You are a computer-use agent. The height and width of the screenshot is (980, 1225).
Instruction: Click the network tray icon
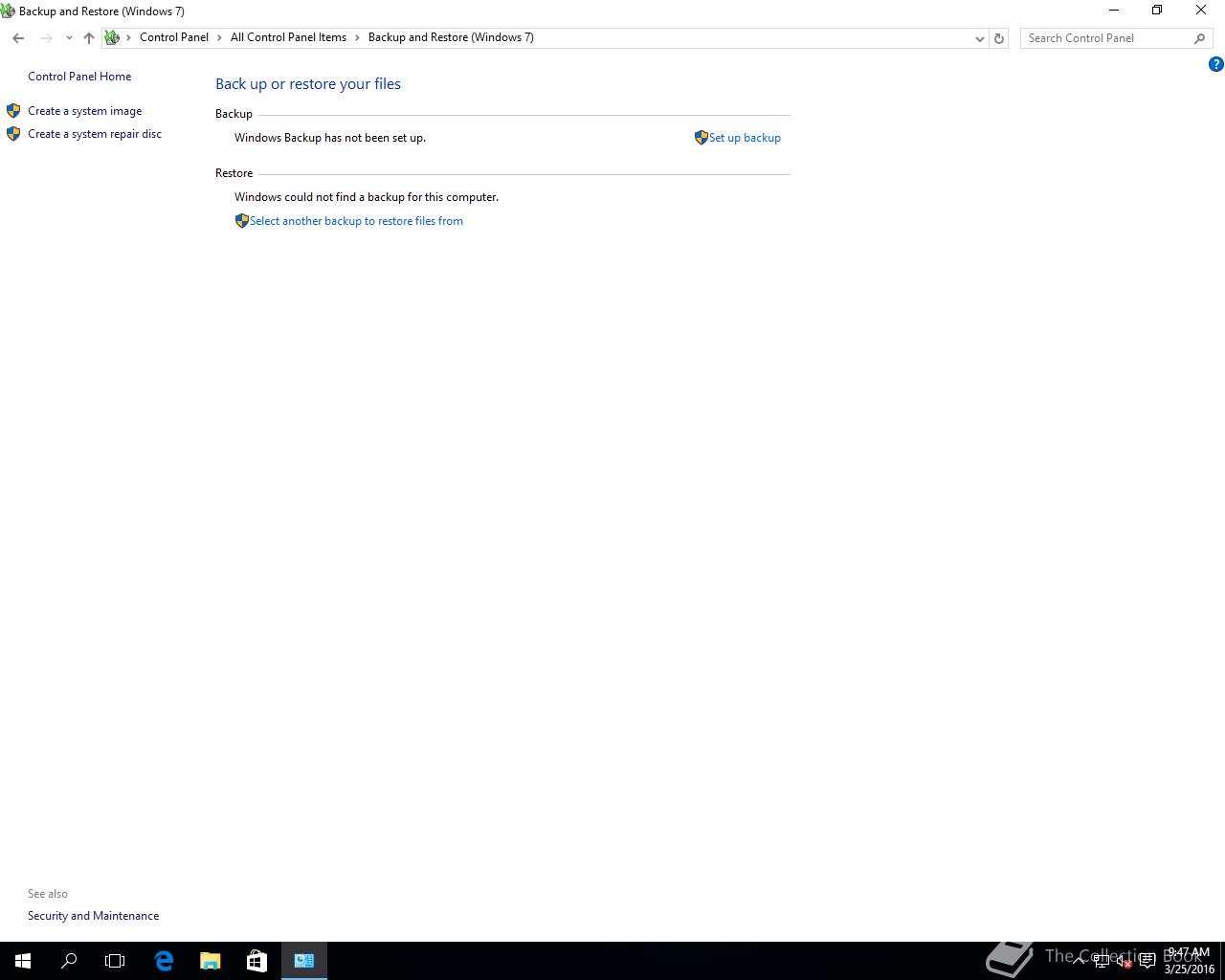[x=1102, y=961]
